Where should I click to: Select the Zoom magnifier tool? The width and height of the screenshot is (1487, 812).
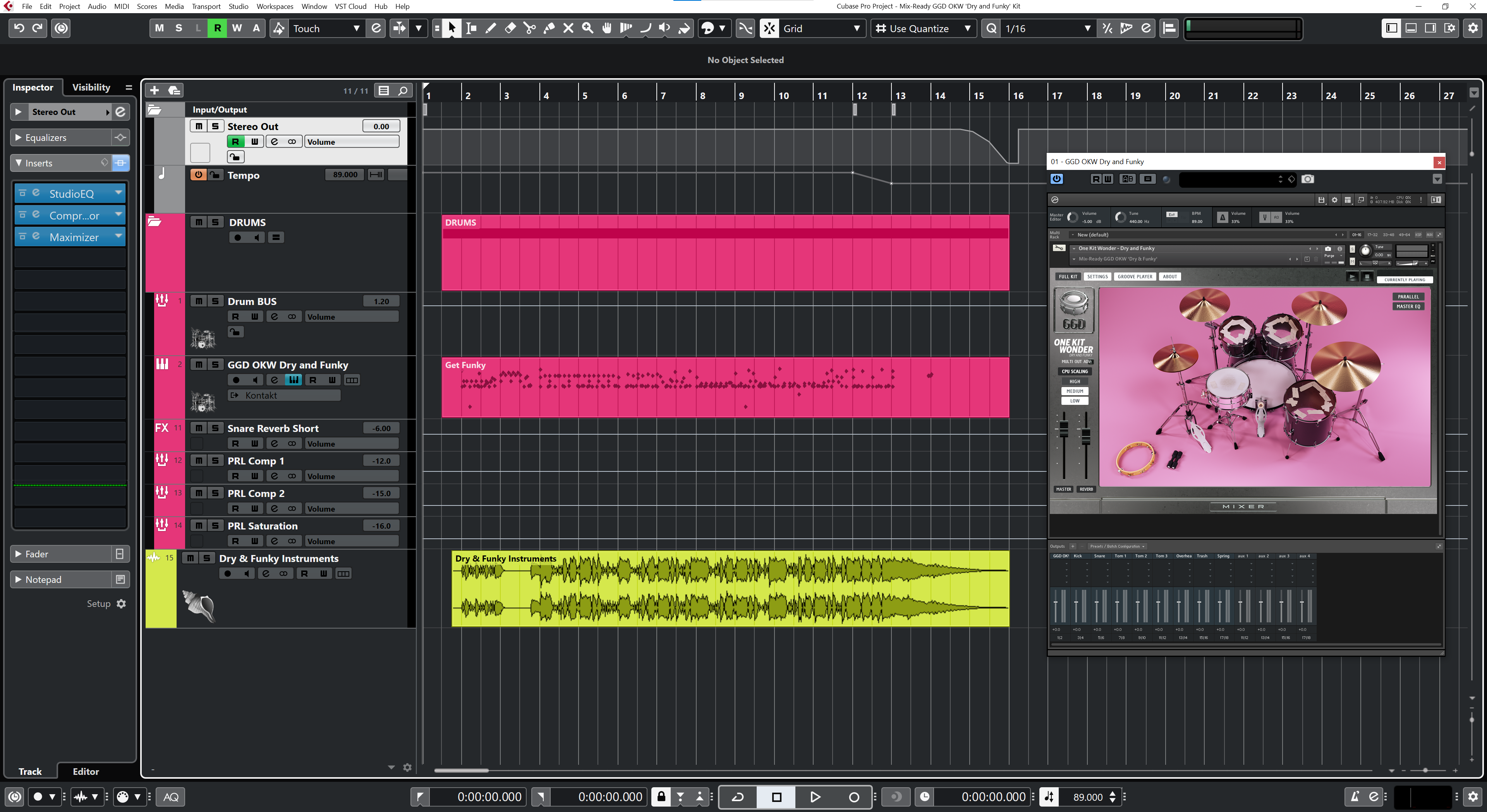[588, 28]
